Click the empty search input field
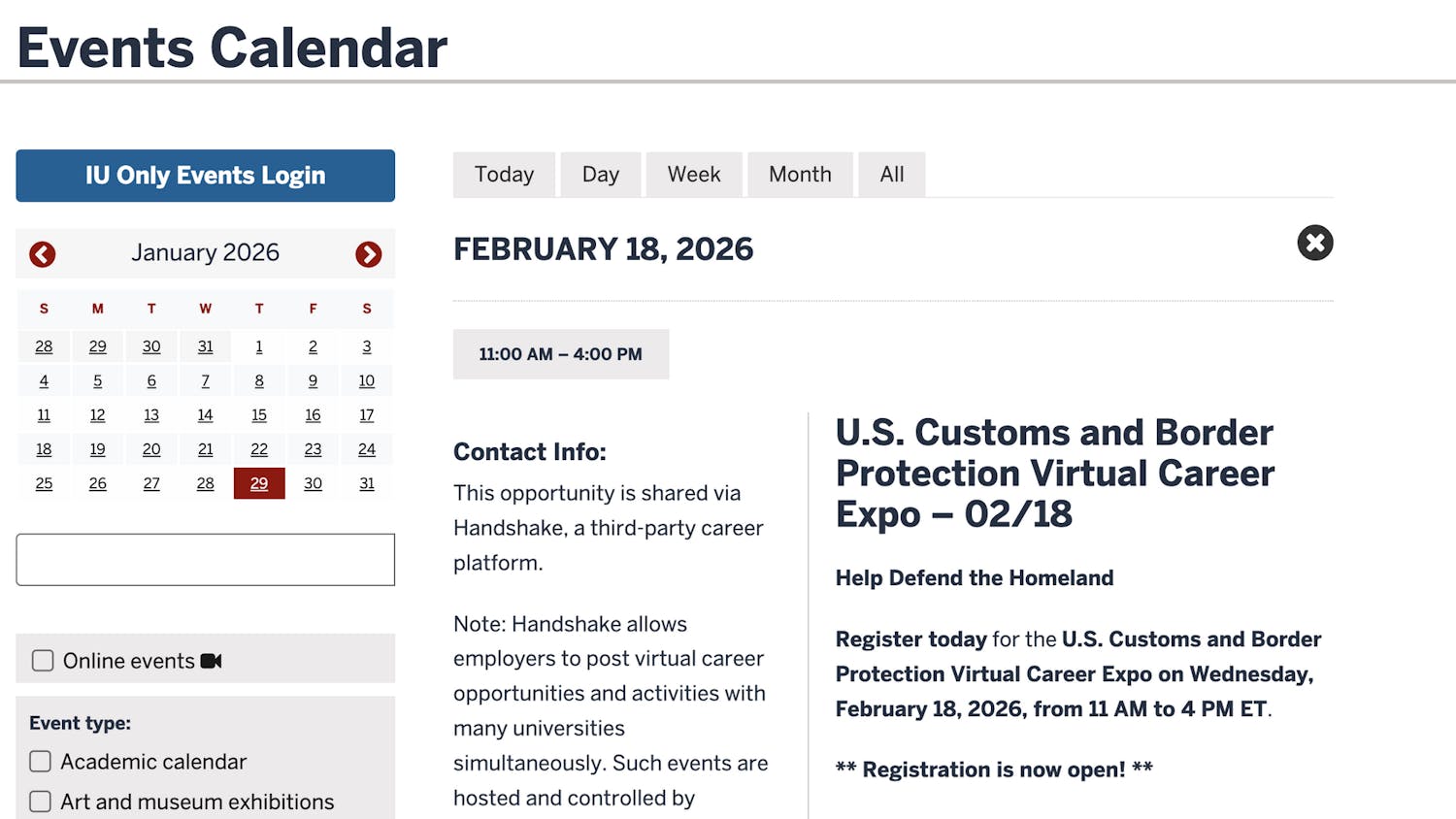This screenshot has width=1456, height=819. click(x=205, y=560)
